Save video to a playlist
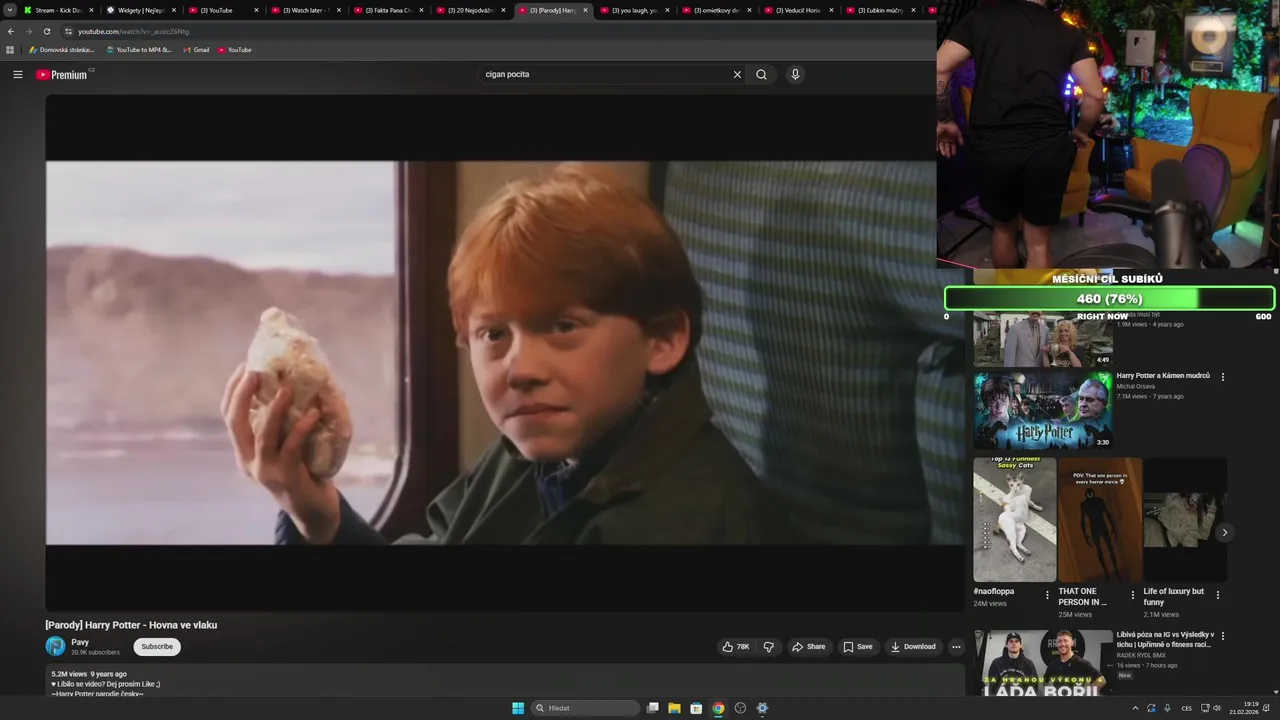This screenshot has width=1280, height=720. tap(857, 647)
